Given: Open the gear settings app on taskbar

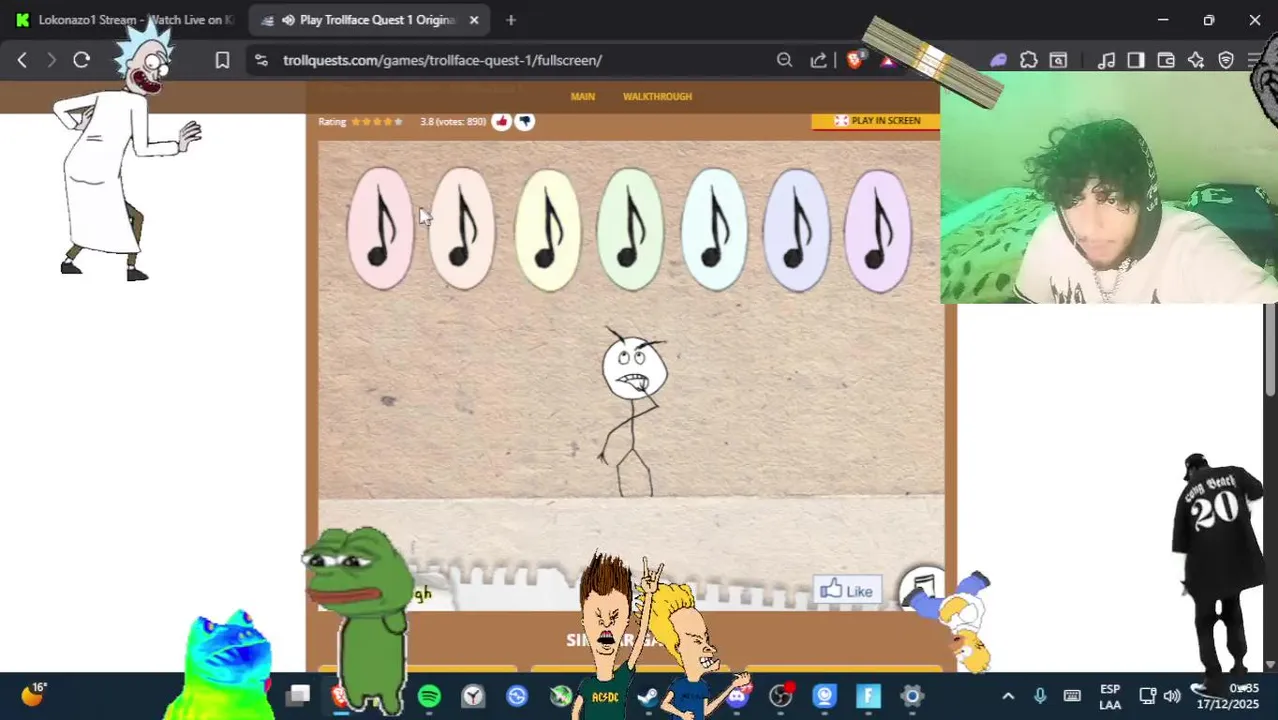Looking at the screenshot, I should click(912, 696).
